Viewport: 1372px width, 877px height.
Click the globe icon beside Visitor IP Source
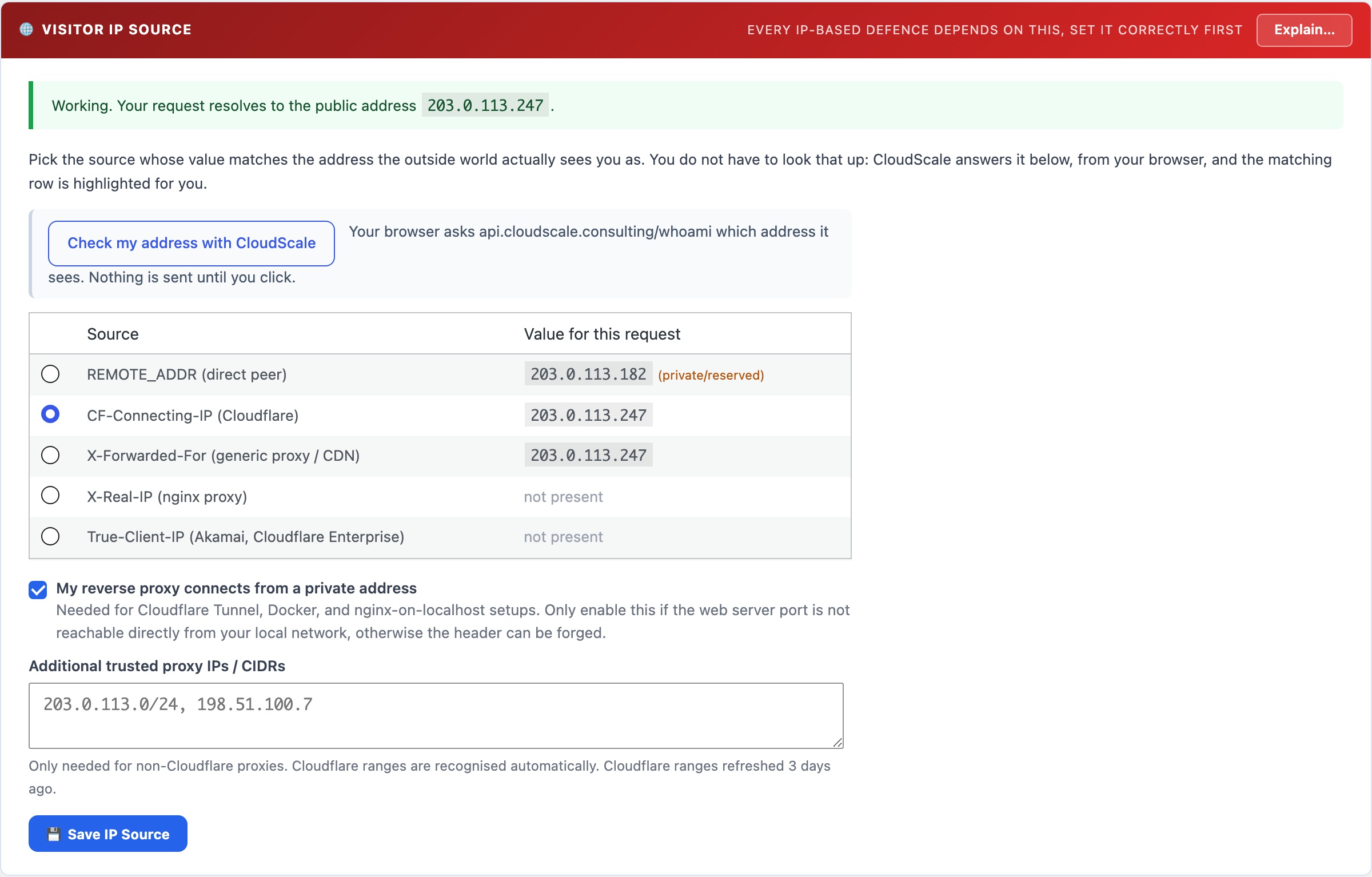click(26, 29)
